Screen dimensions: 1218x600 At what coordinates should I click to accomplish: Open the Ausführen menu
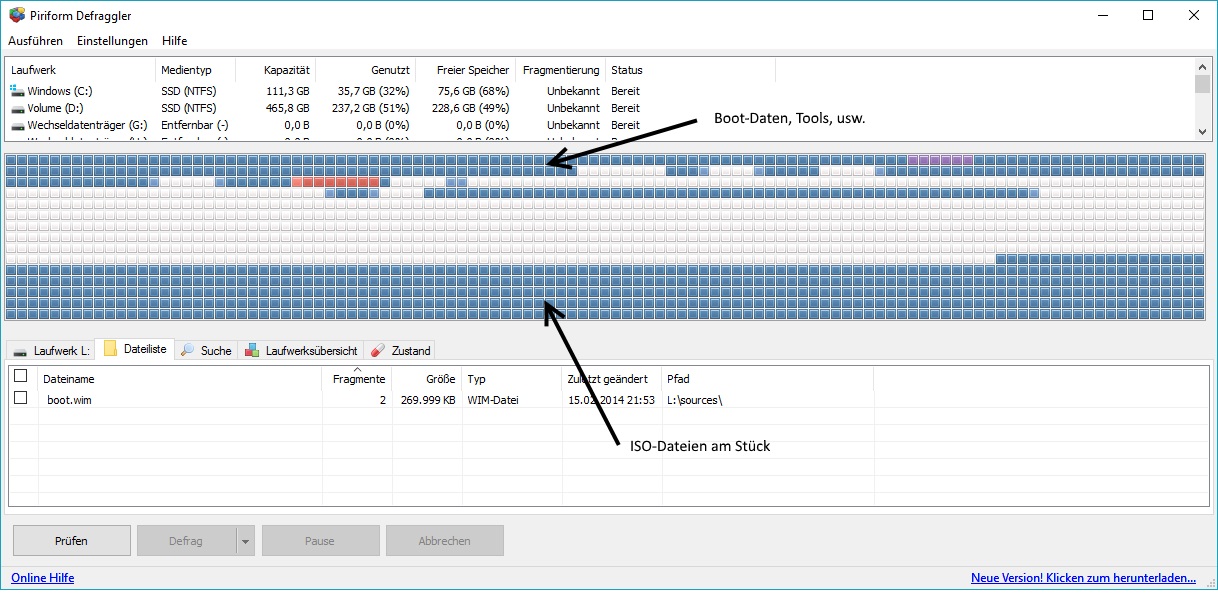(x=35, y=41)
